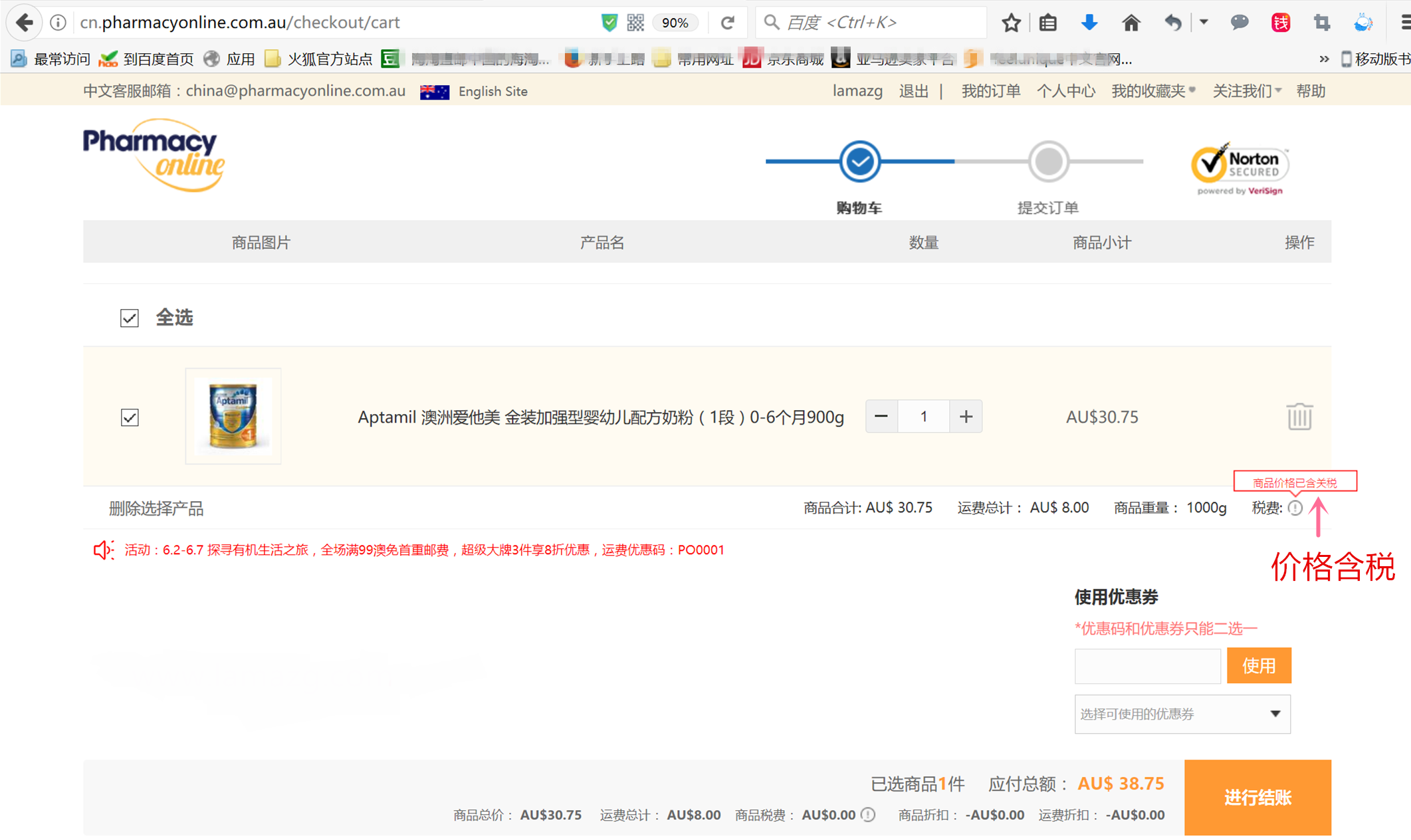
Task: Open the 最常访问 bookmark
Action: pyautogui.click(x=51, y=59)
